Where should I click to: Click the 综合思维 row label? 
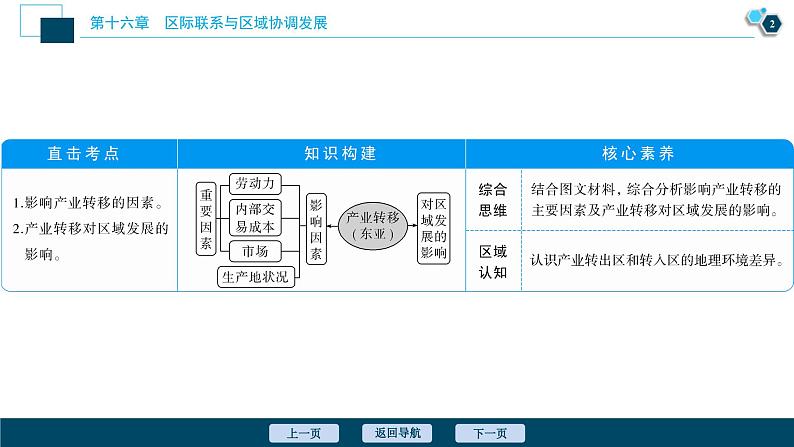click(x=493, y=200)
